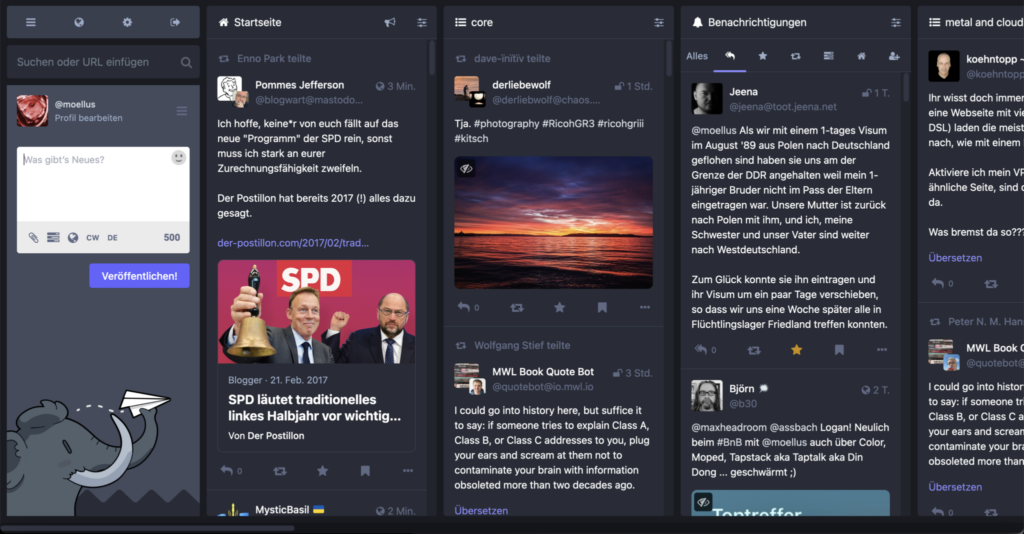Open the DE language selector
This screenshot has height=534, width=1024.
pos(112,238)
